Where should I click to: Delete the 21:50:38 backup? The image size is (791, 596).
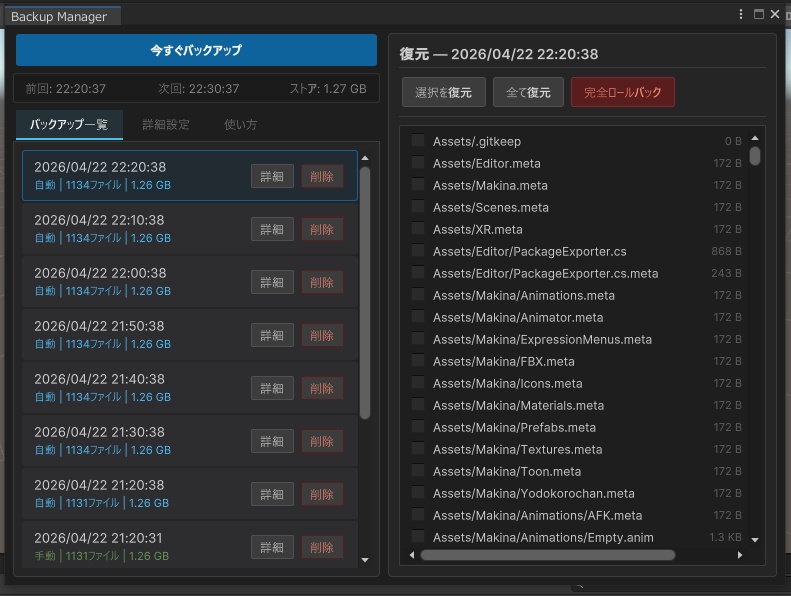pos(322,335)
